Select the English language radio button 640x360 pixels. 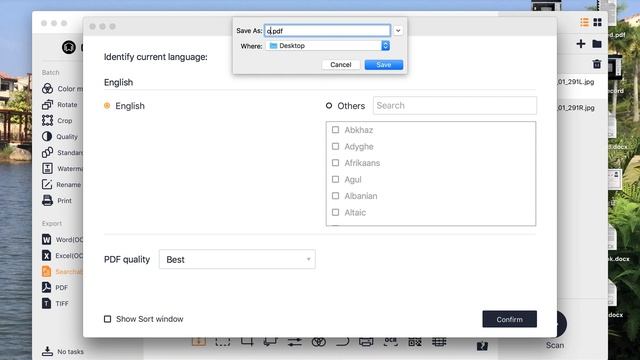(x=107, y=106)
